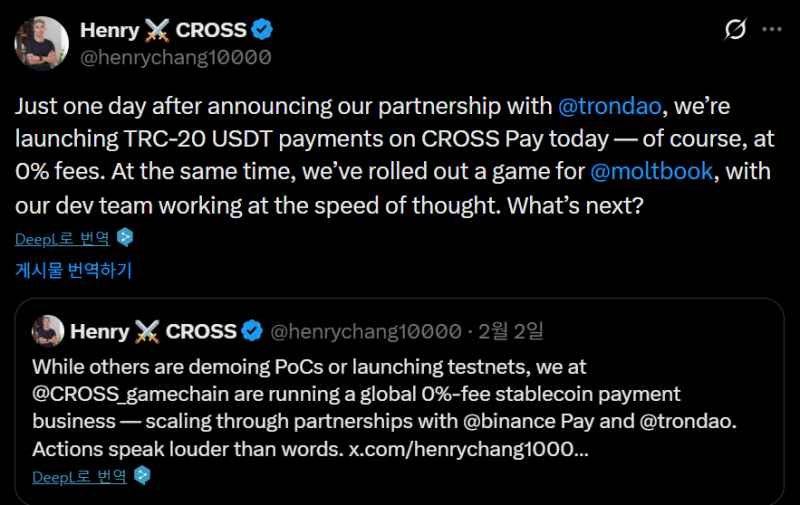The height and width of the screenshot is (505, 800).
Task: Click the small avatar in quoted post
Action: click(48, 330)
